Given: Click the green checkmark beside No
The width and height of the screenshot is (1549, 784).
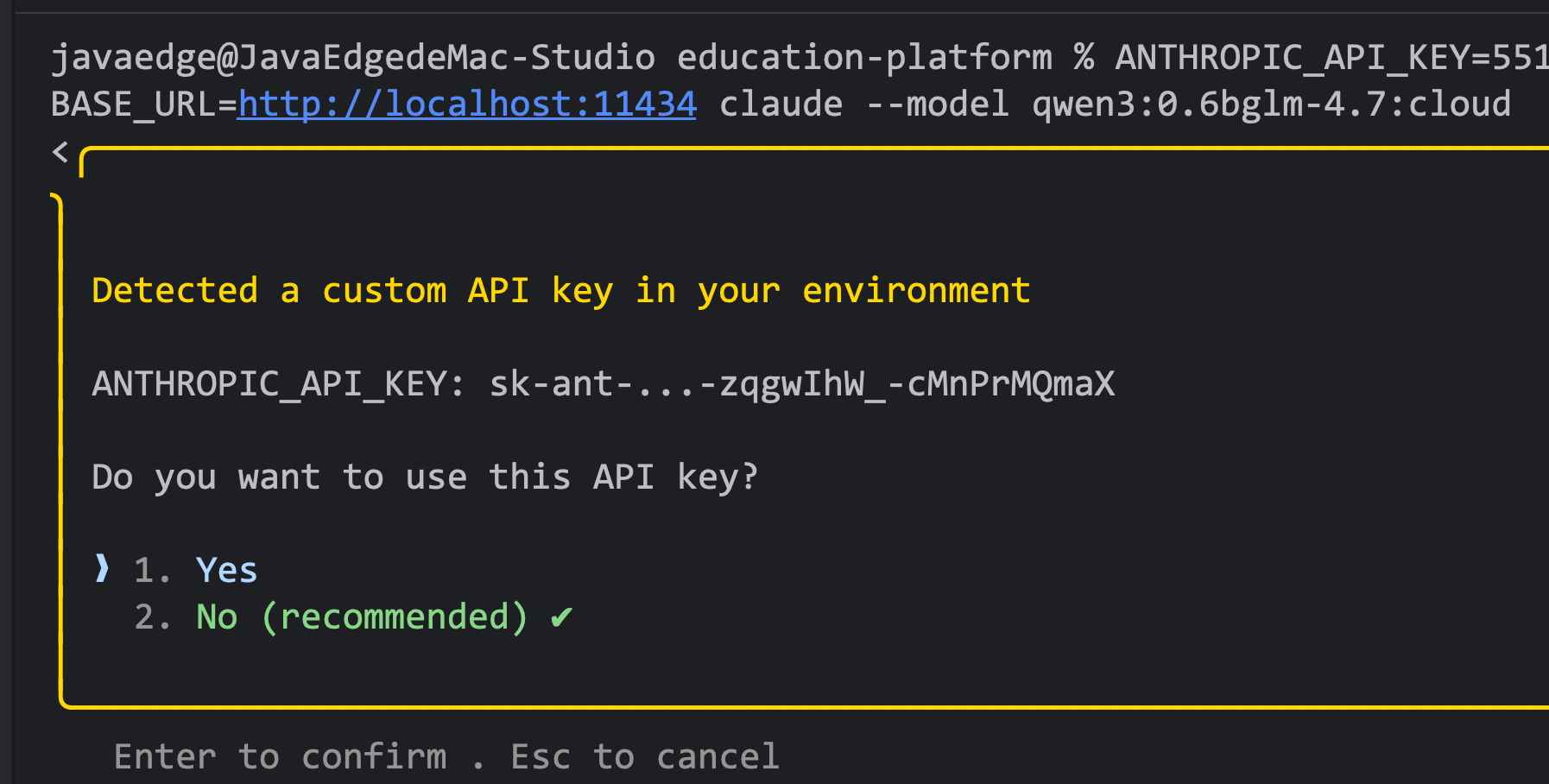Looking at the screenshot, I should click(x=561, y=617).
